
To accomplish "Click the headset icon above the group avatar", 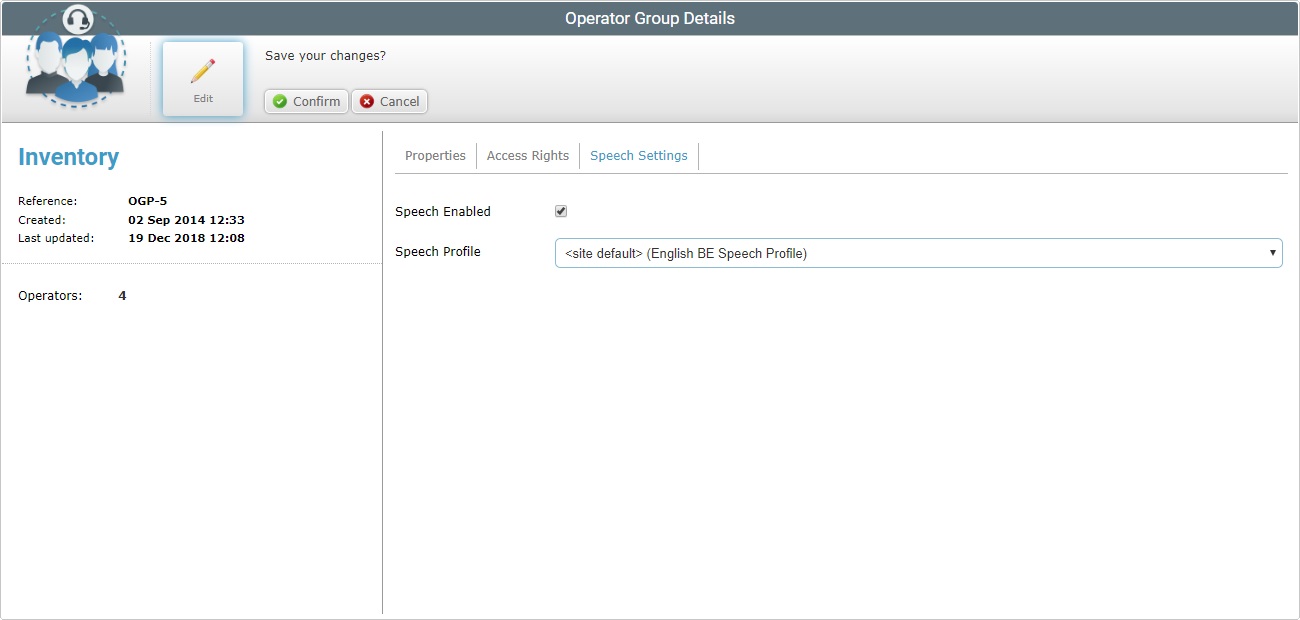I will click(x=77, y=18).
